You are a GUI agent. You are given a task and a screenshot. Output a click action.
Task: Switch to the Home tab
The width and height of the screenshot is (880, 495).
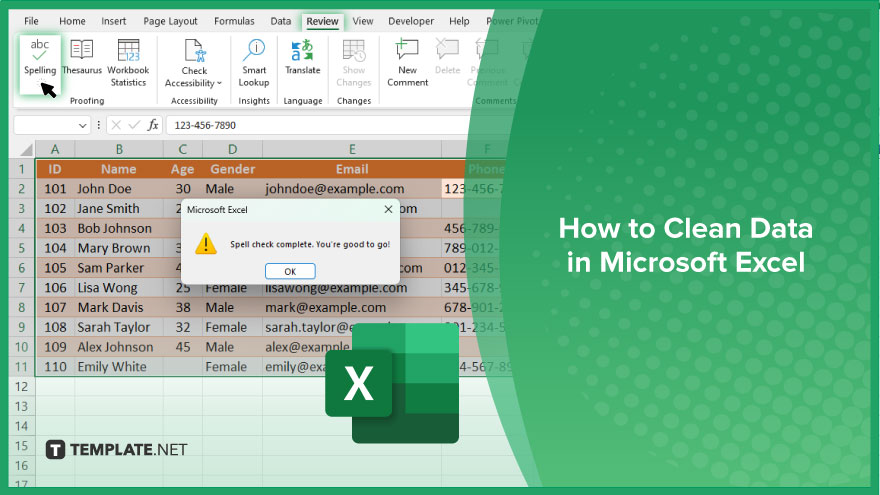72,21
